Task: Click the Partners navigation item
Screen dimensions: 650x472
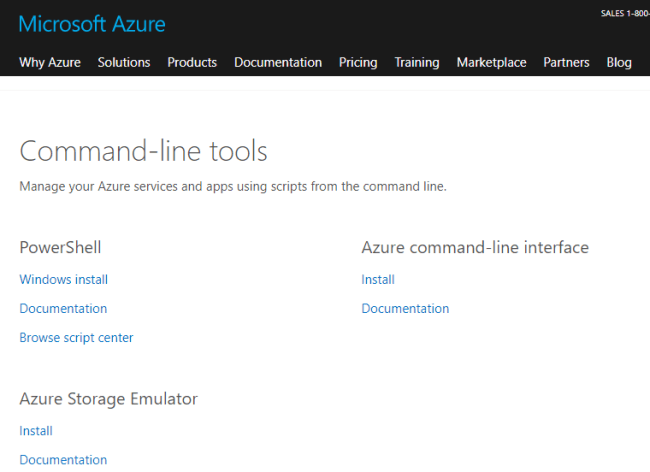Action: pyautogui.click(x=566, y=62)
